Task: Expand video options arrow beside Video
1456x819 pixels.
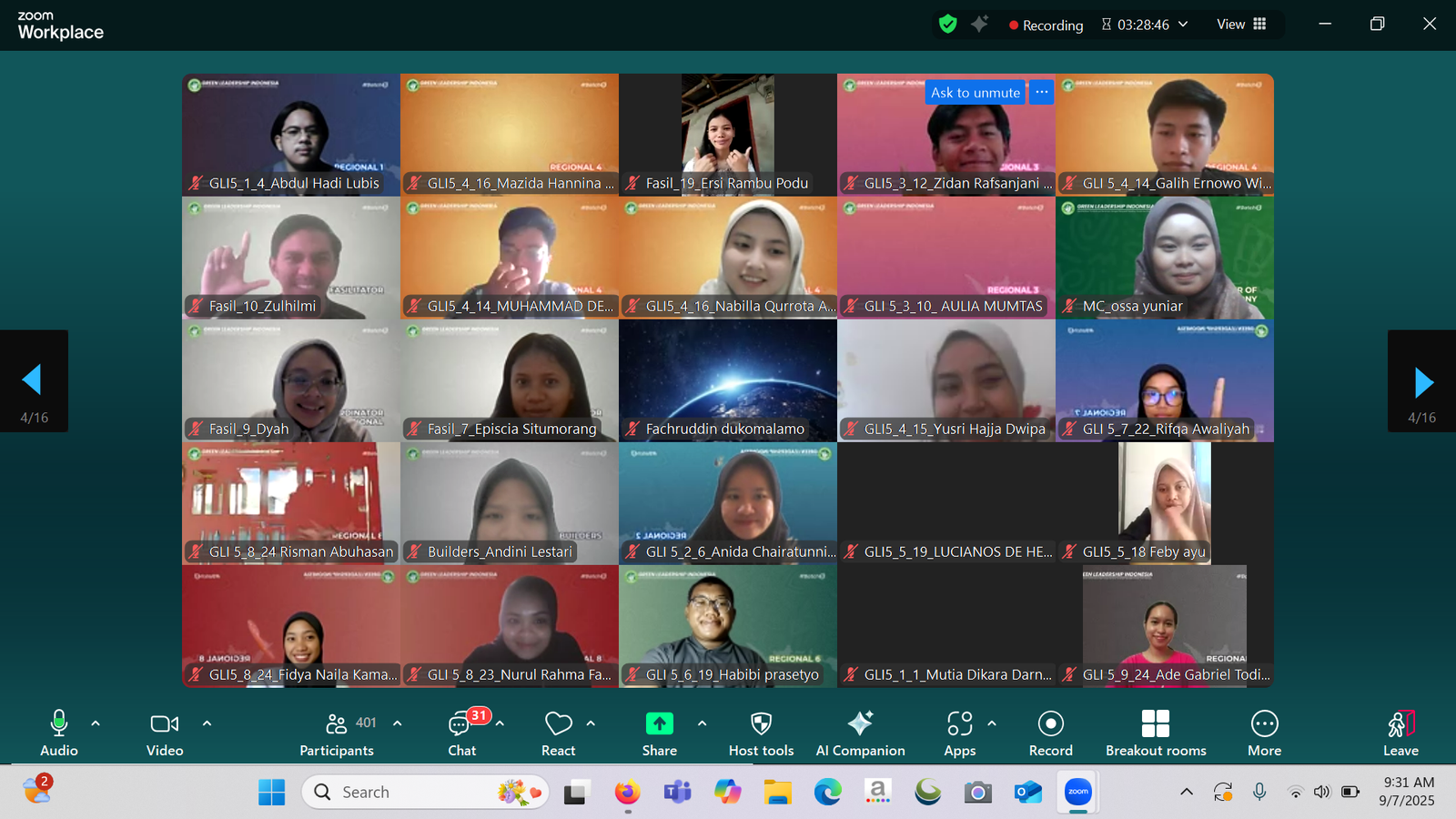Action: click(207, 723)
